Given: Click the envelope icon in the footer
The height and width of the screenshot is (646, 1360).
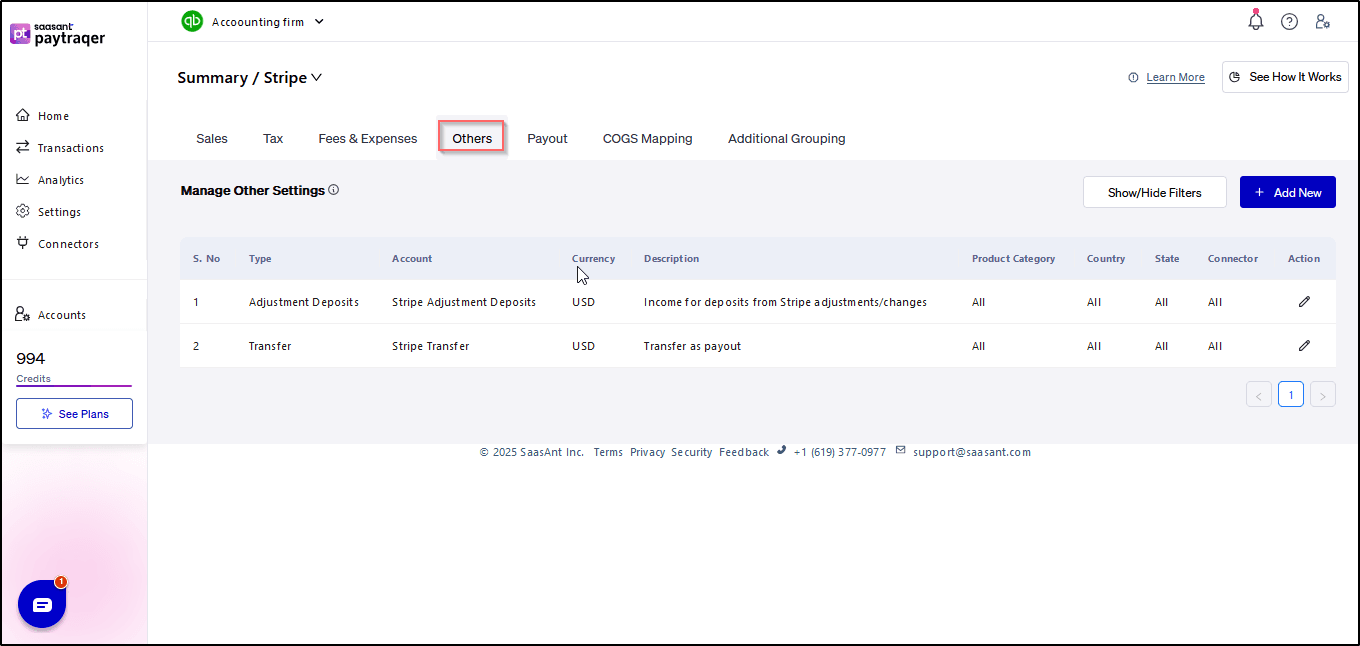Looking at the screenshot, I should [x=900, y=451].
